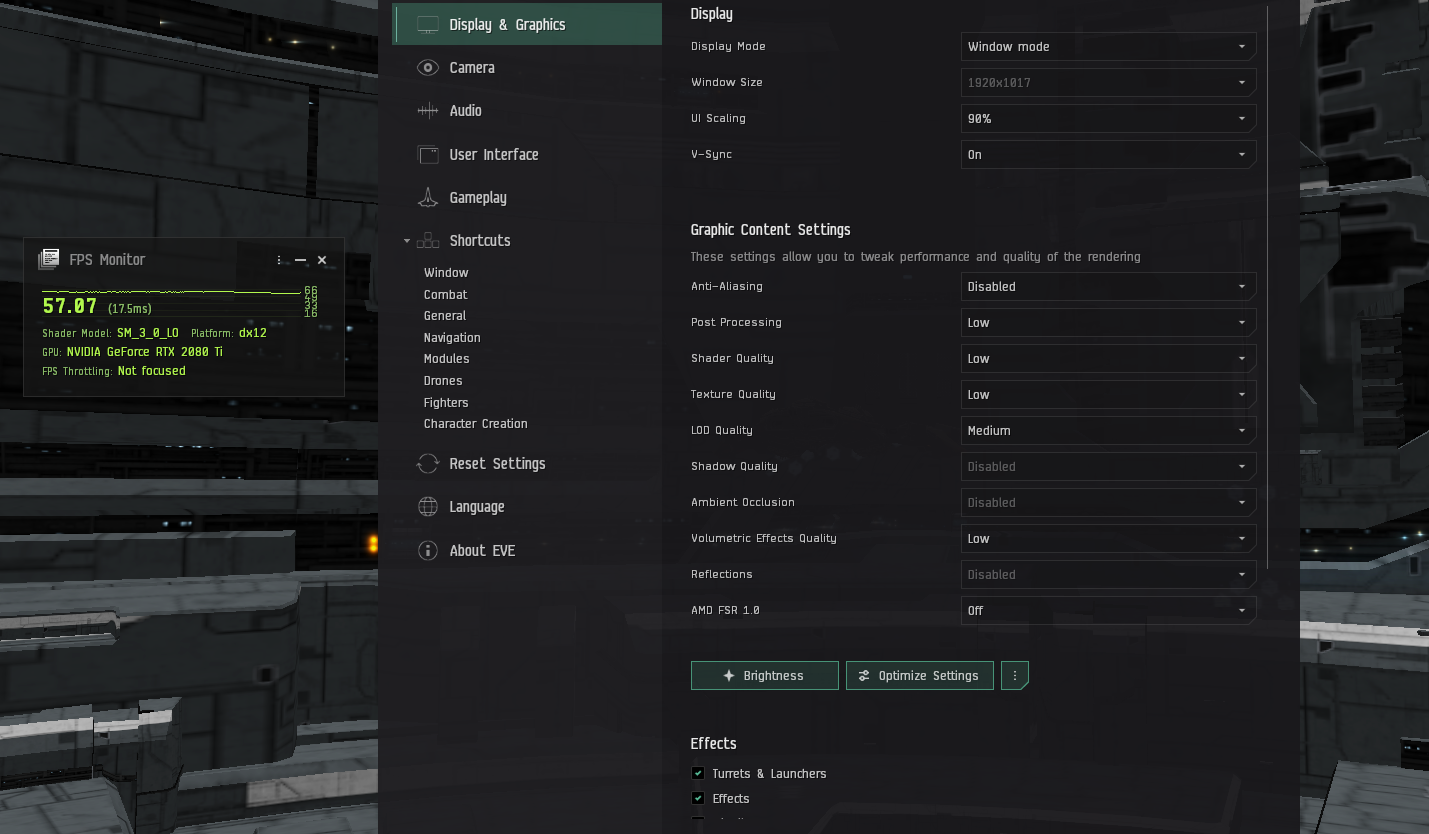Open the Window Size dropdown
1429x834 pixels.
click(1108, 83)
